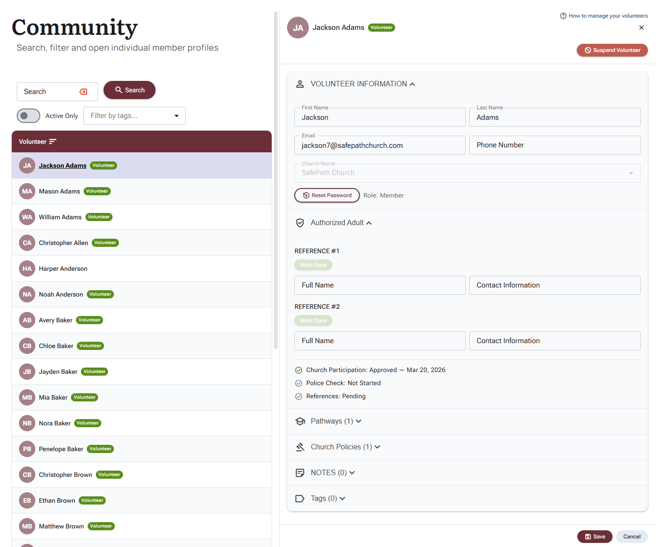Expand the Tags (0) section

(x=343, y=498)
